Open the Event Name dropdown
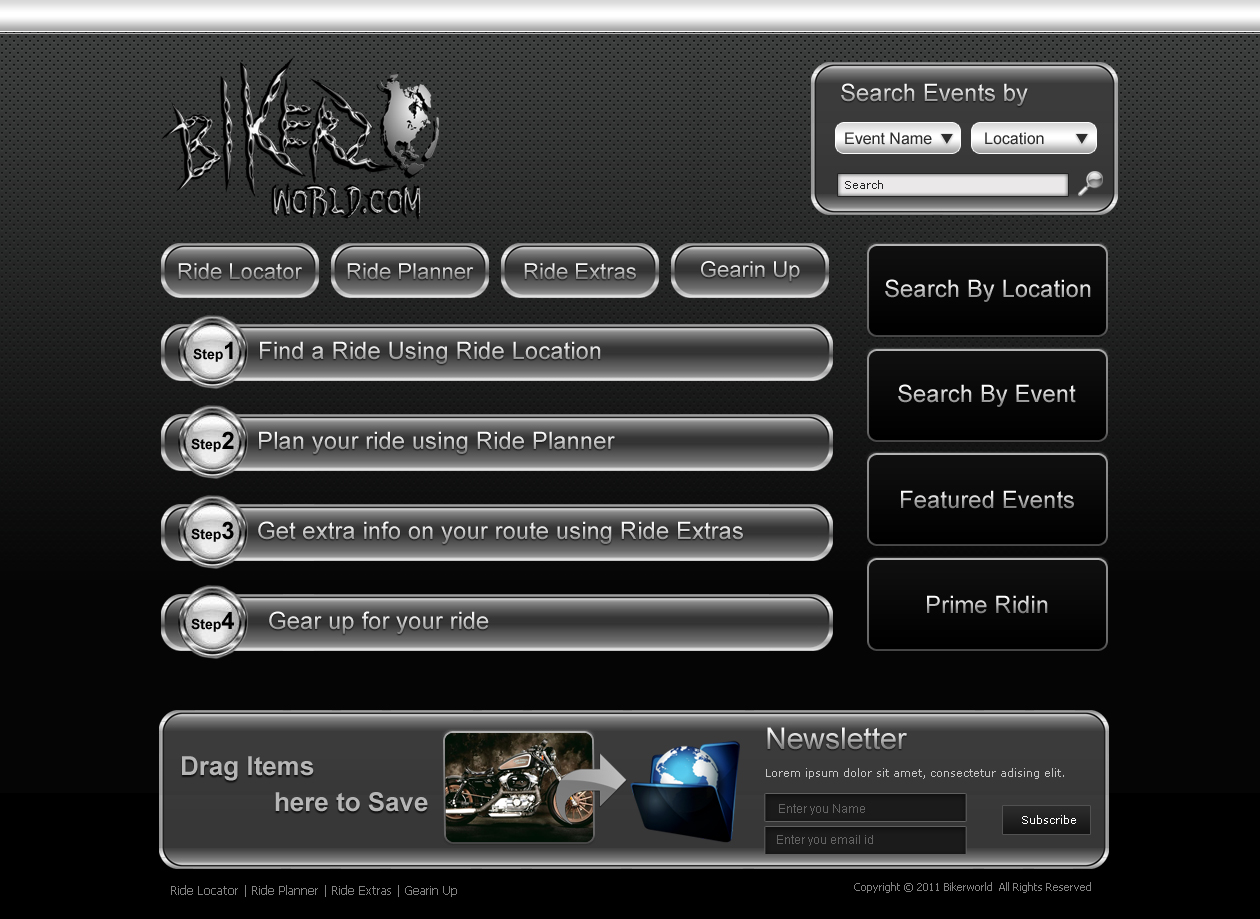 (x=897, y=138)
